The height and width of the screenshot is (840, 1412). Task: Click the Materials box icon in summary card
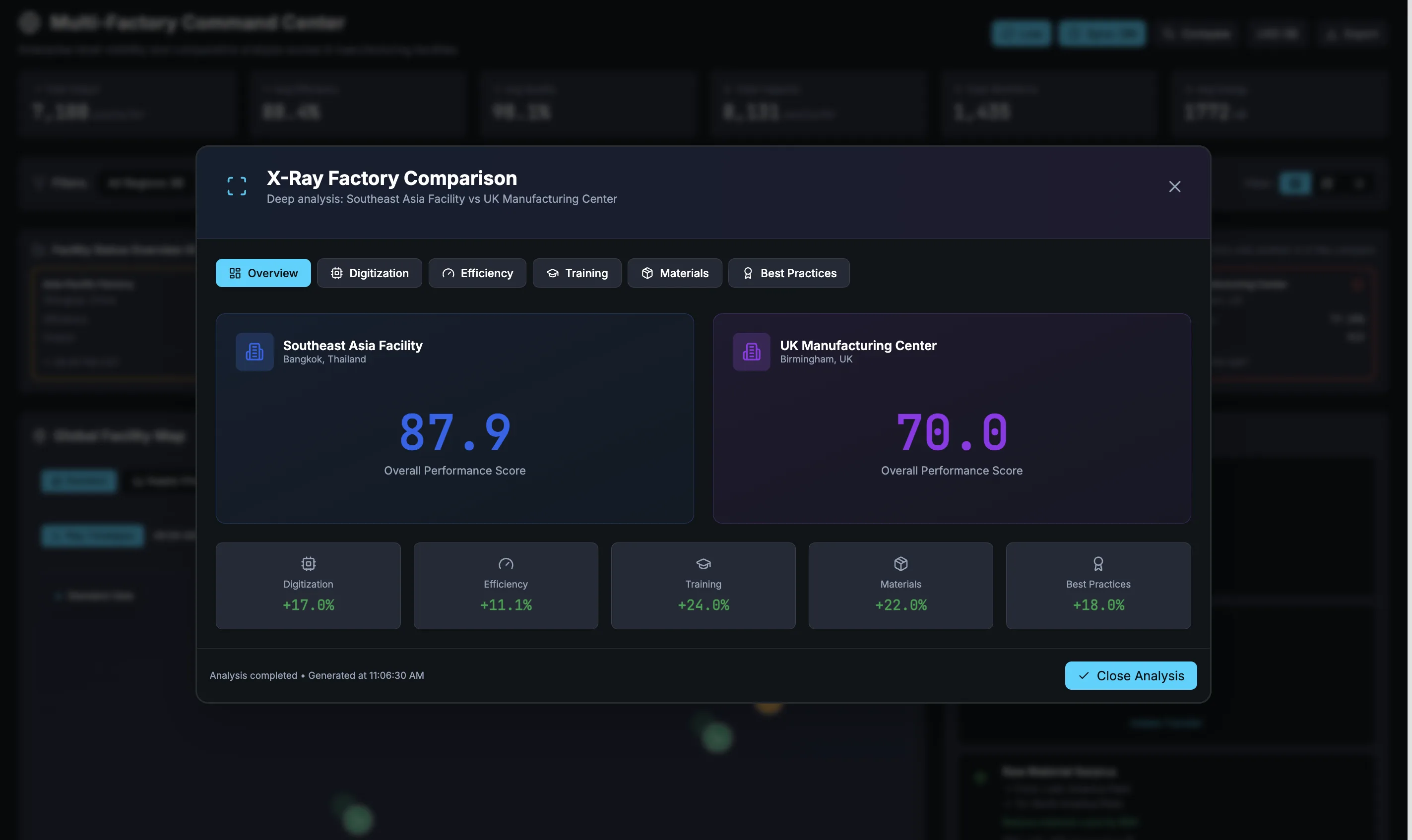pyautogui.click(x=901, y=564)
